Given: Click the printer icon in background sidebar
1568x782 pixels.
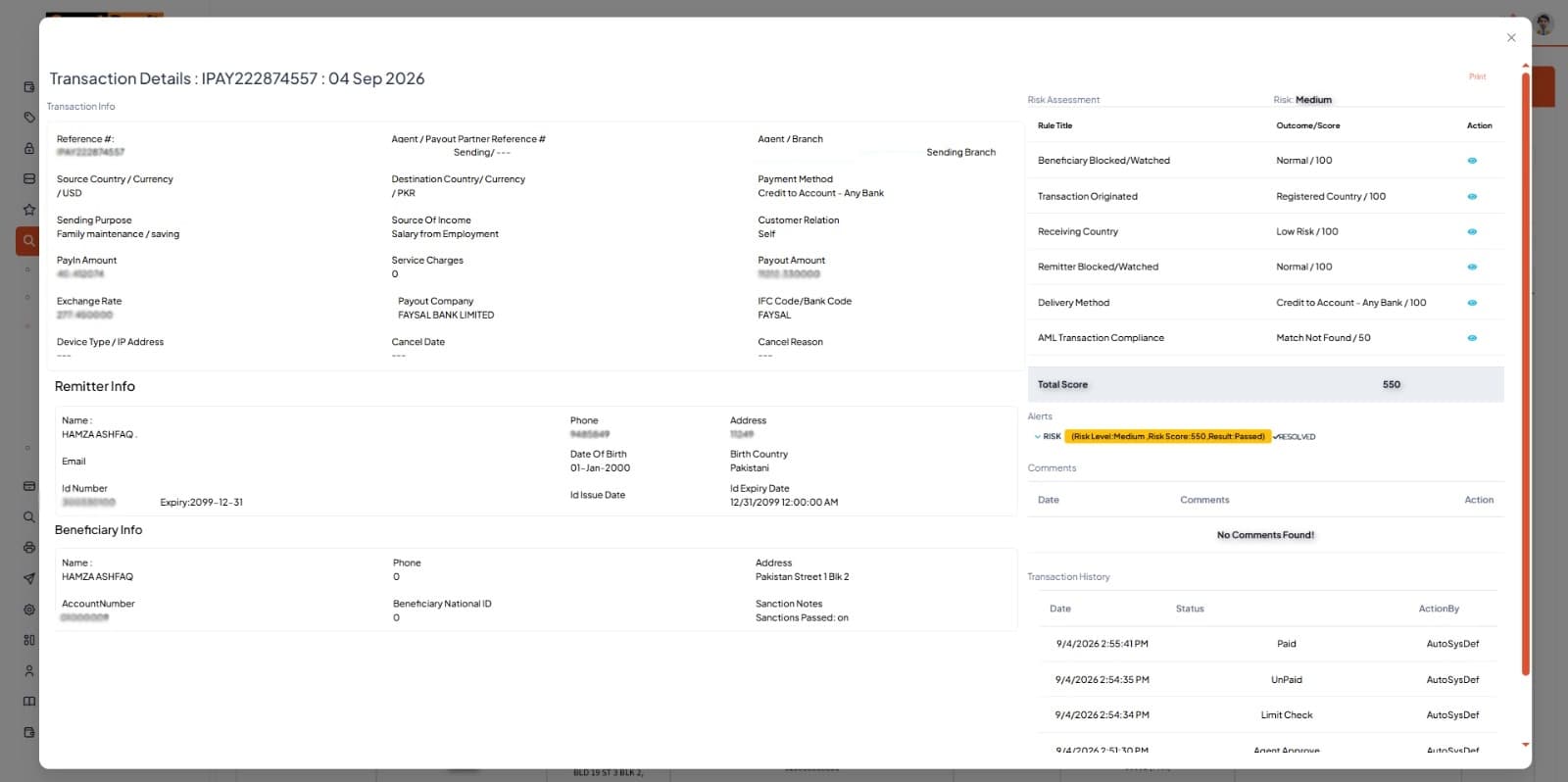Looking at the screenshot, I should point(29,548).
